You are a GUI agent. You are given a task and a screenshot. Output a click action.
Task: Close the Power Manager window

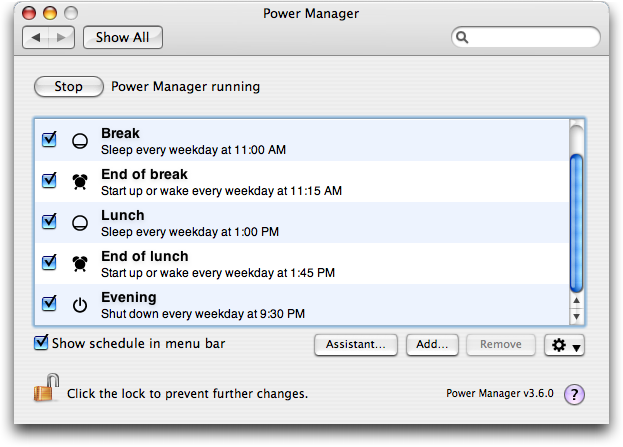tap(29, 13)
